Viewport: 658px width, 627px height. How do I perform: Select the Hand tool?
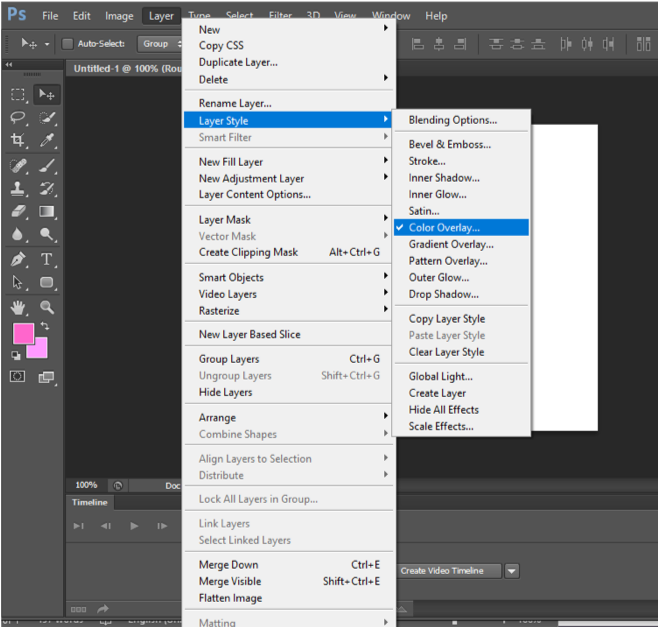point(18,308)
